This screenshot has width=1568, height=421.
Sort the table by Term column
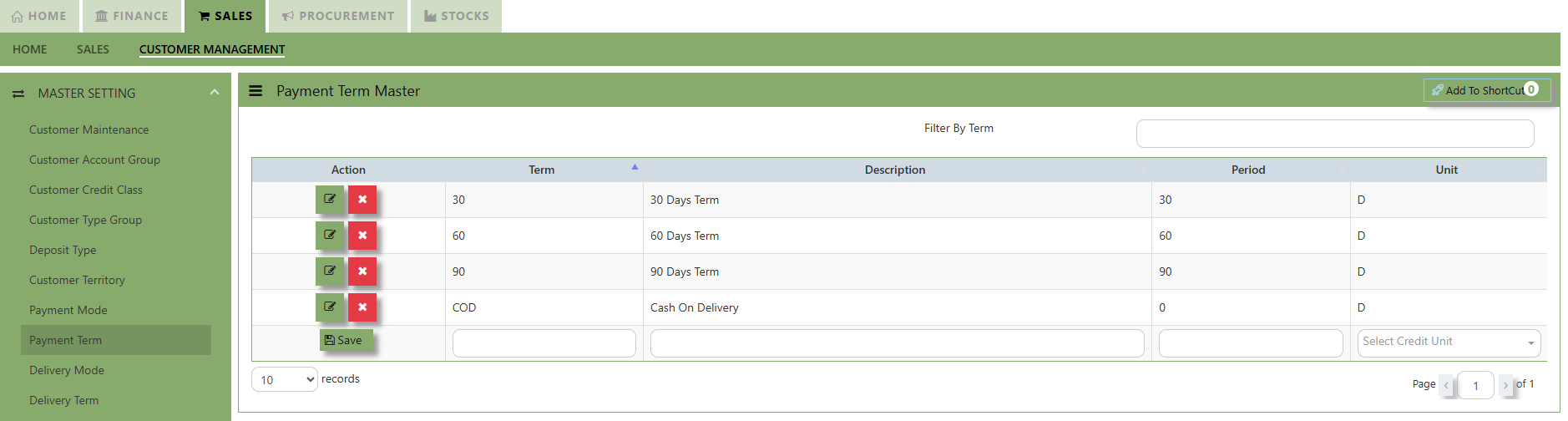click(x=542, y=170)
